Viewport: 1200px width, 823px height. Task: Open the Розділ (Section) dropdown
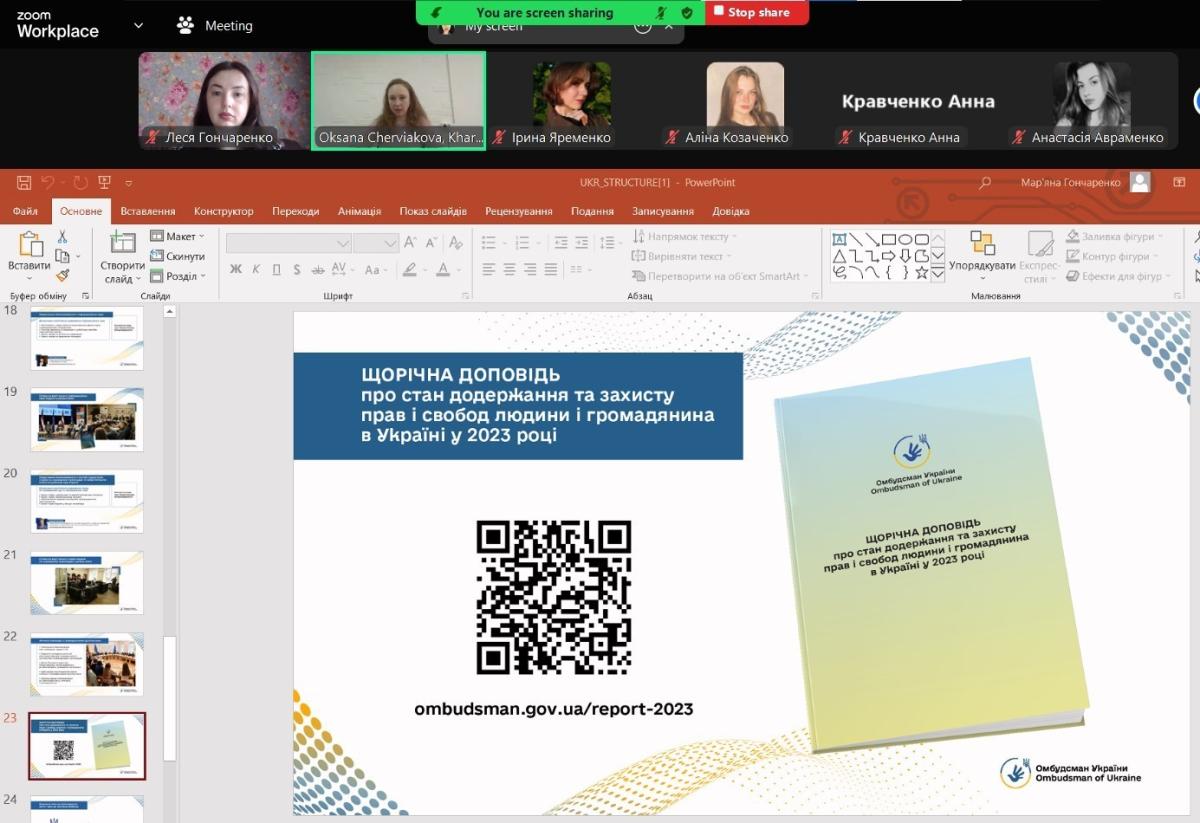click(178, 276)
